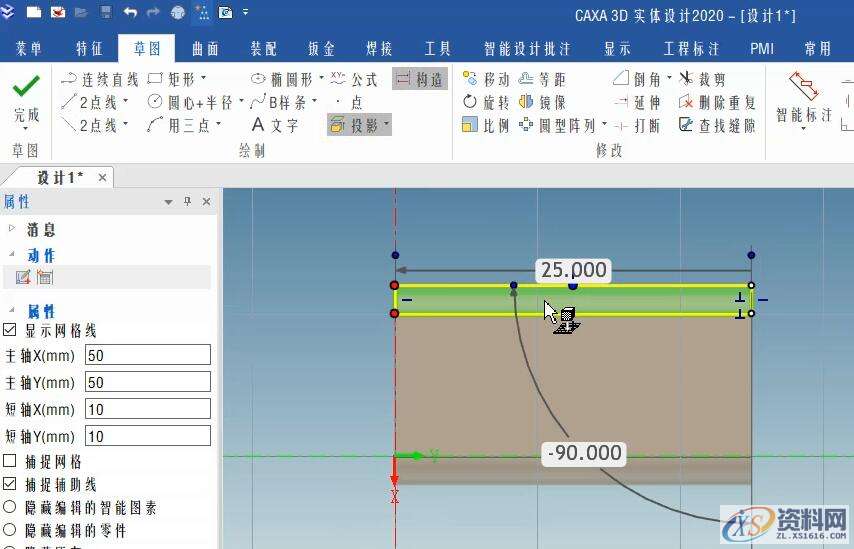This screenshot has height=549, width=854.
Task: Expand the 消息 section
Action: click(12, 228)
